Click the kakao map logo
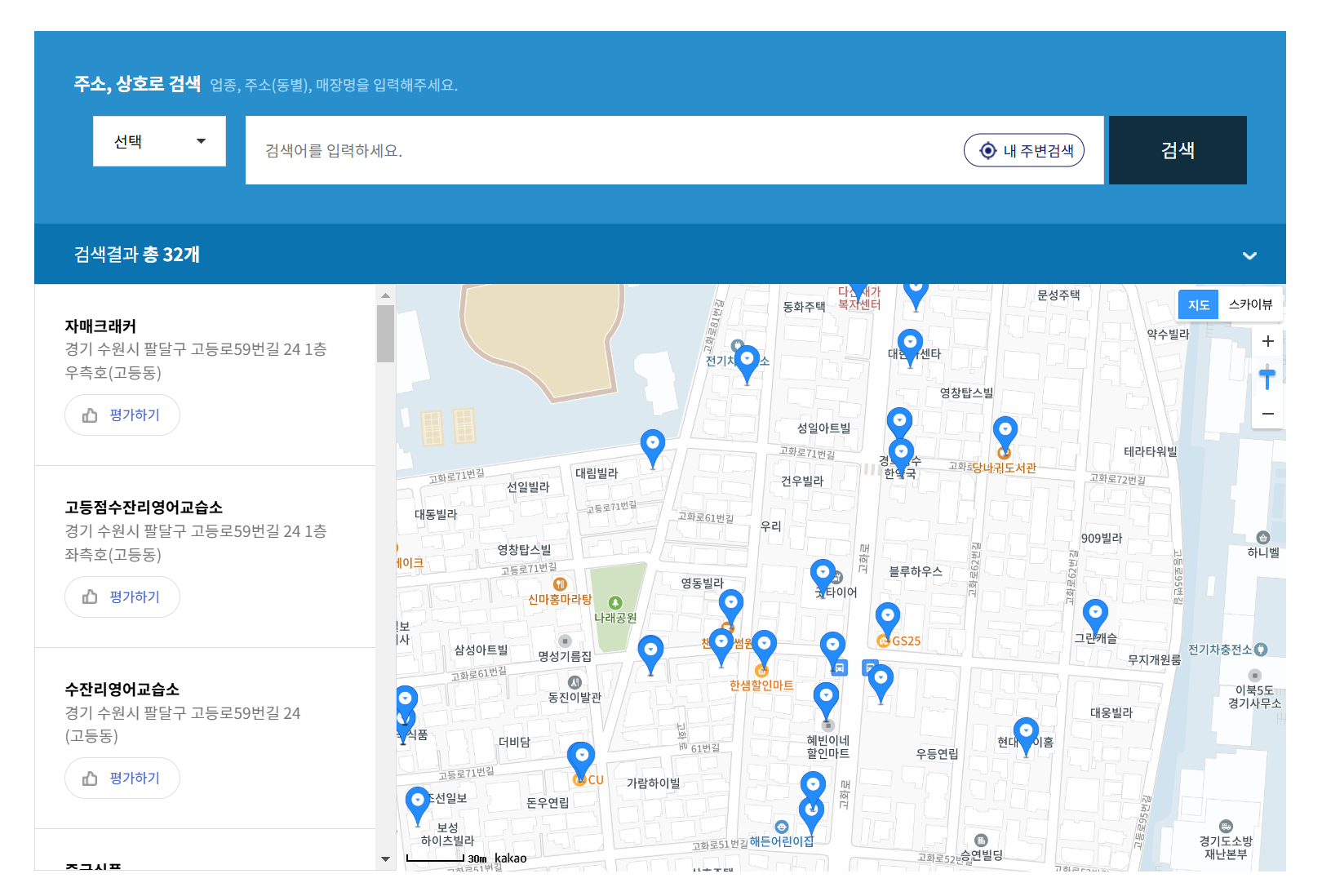Viewport: 1322px width, 896px height. 511,858
